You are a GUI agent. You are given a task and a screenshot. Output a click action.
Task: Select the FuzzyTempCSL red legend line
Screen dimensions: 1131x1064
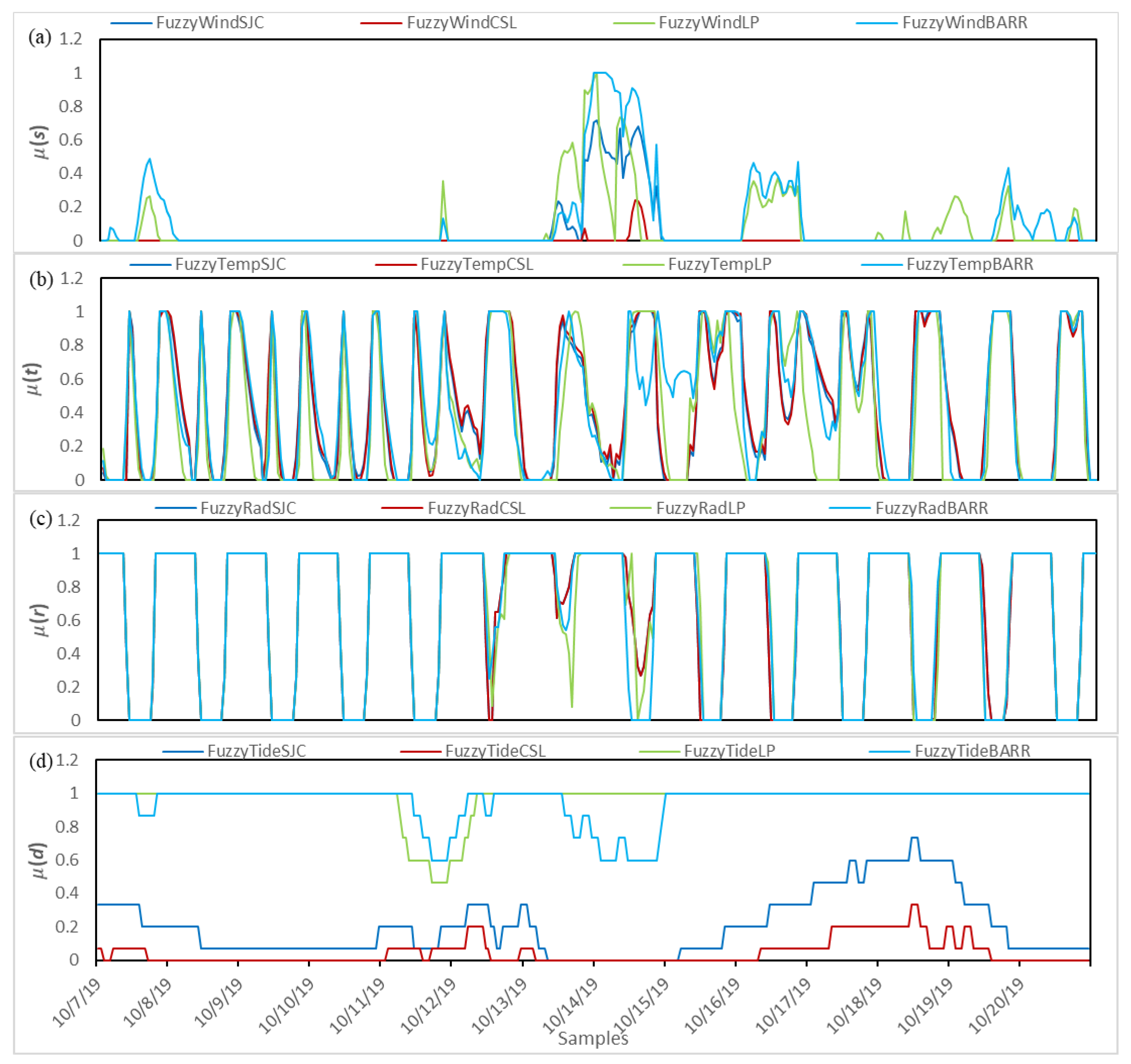(395, 265)
